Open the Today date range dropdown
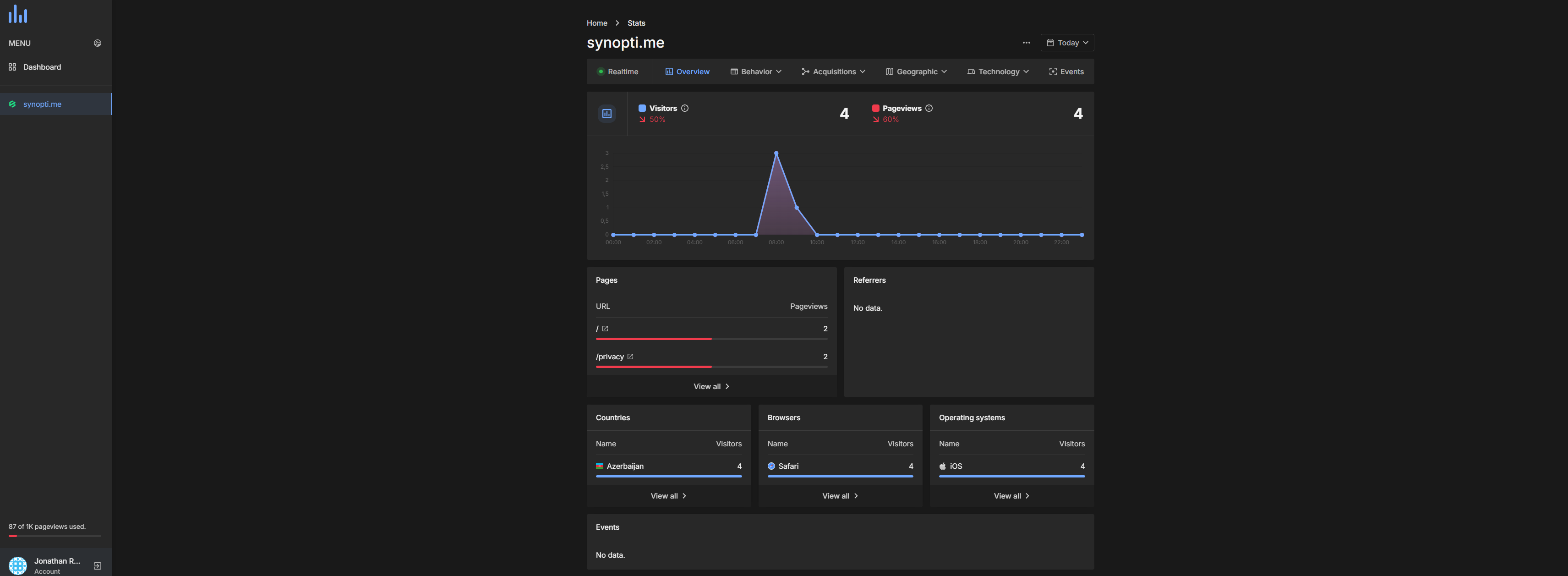1568x576 pixels. 1067,43
